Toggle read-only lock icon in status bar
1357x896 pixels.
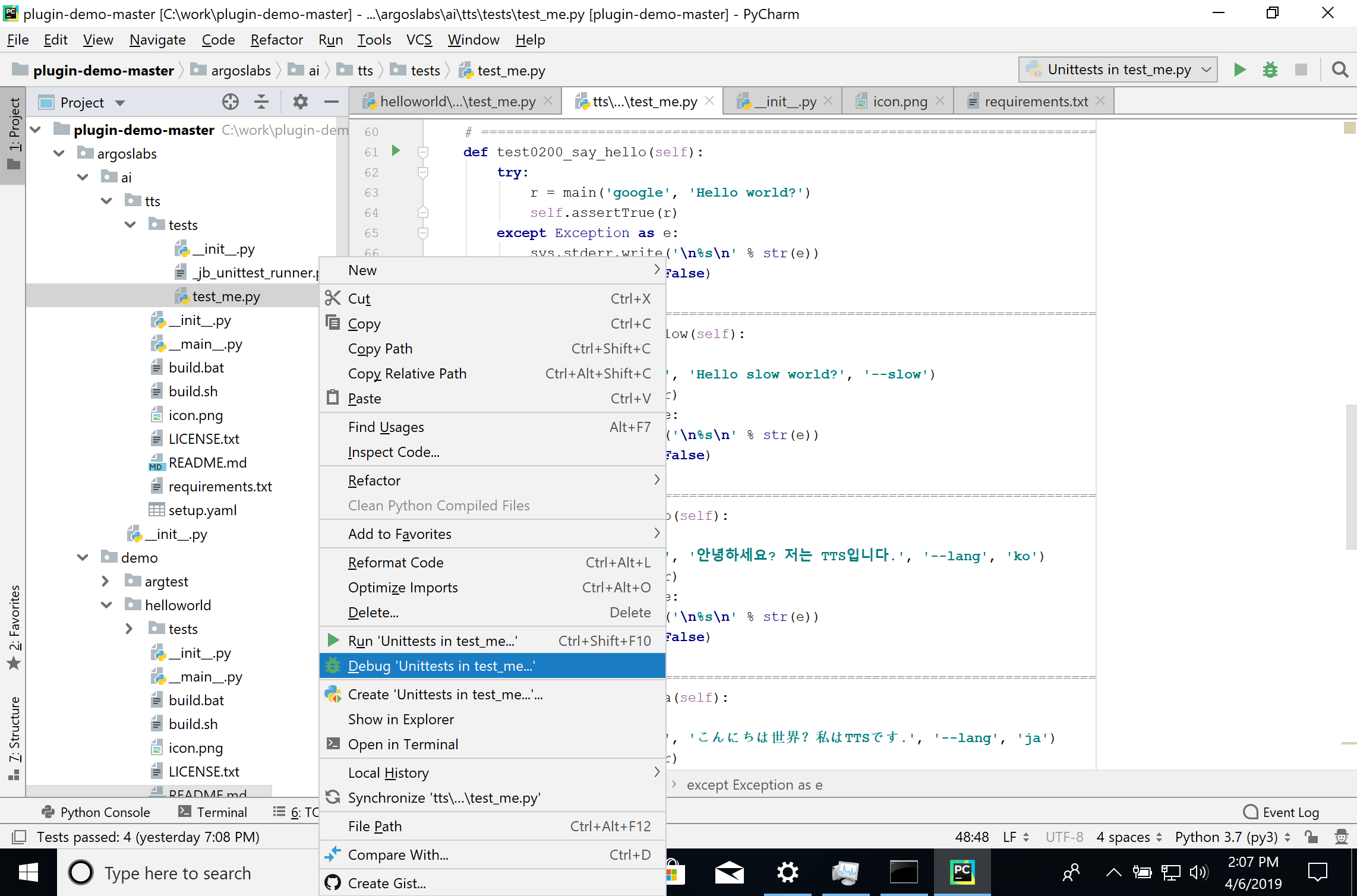1311,837
